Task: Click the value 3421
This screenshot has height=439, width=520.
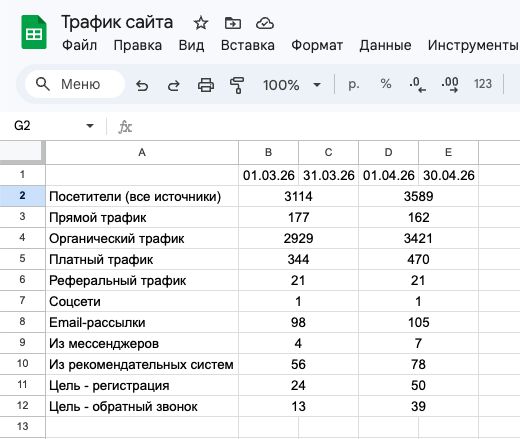Action: point(418,238)
